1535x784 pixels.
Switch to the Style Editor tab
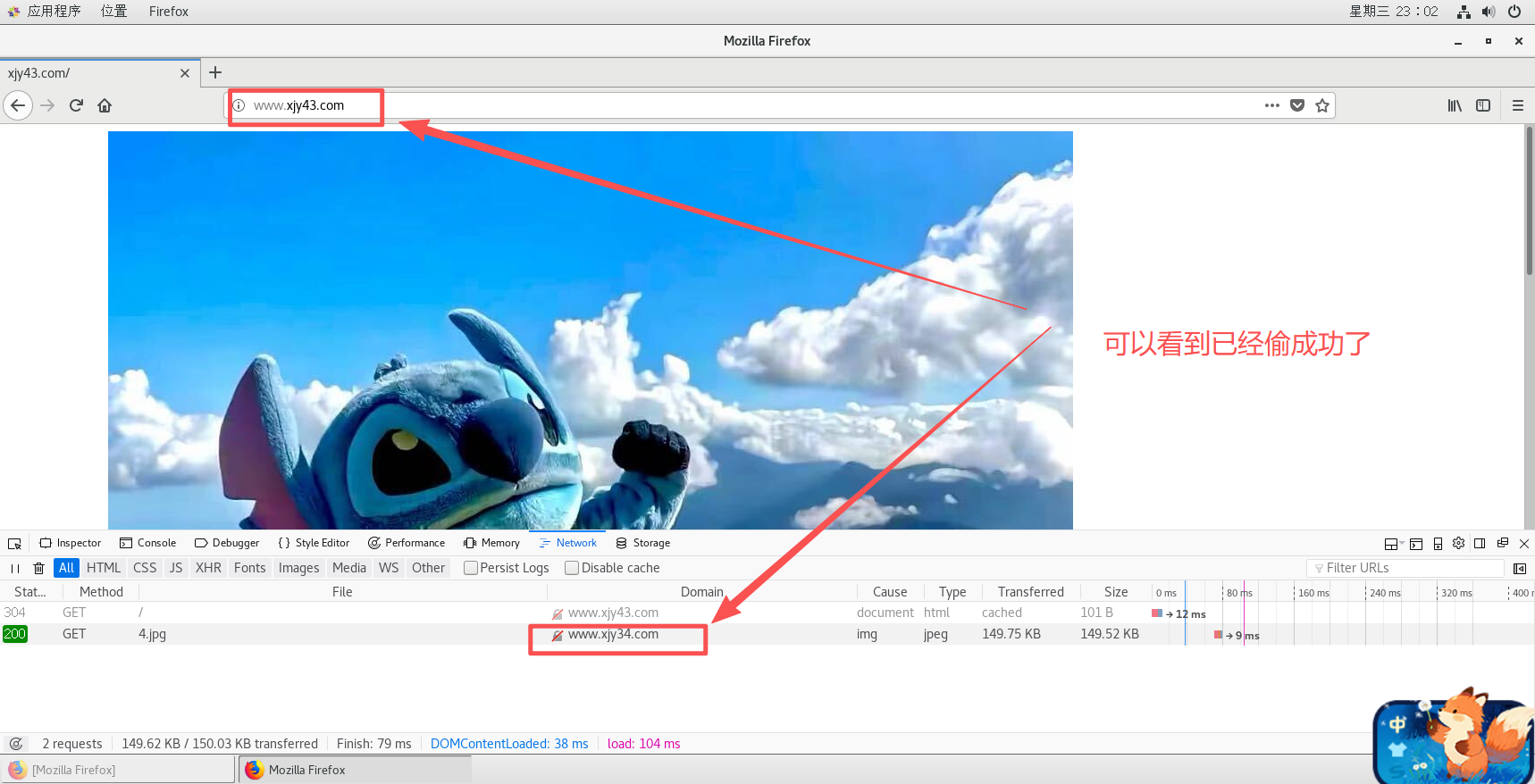(314, 543)
